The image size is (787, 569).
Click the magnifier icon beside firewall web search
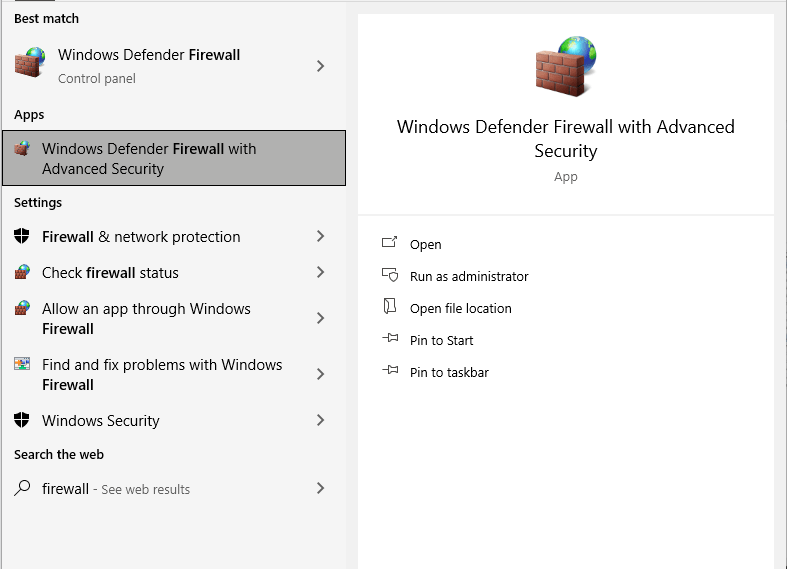tap(22, 489)
